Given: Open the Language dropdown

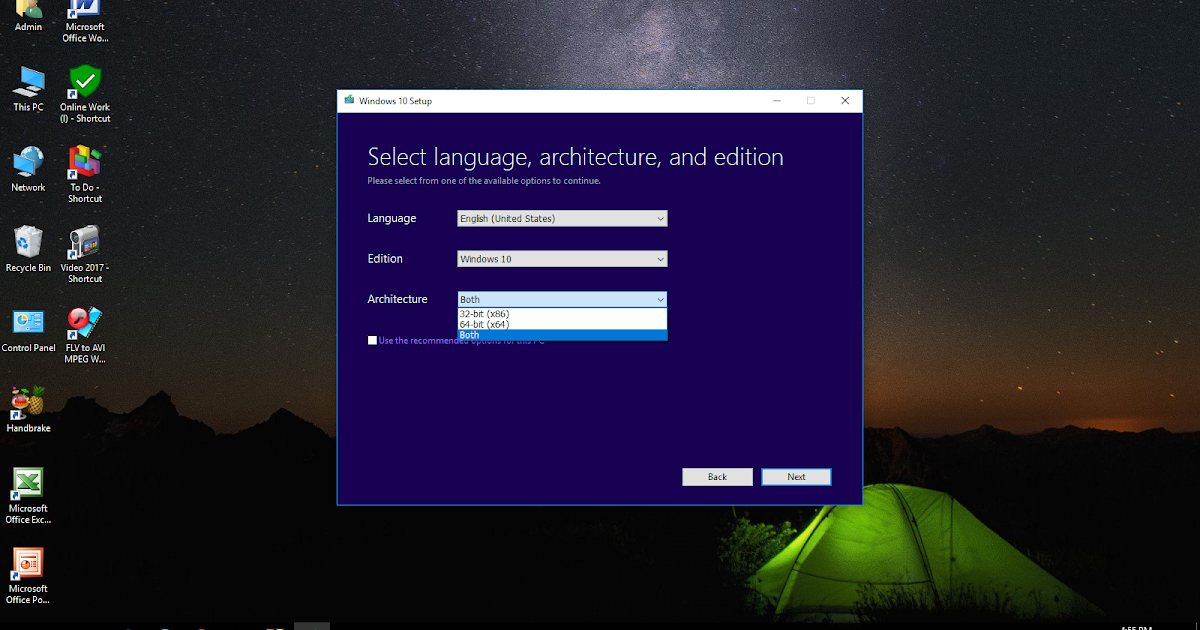Looking at the screenshot, I should coord(562,219).
